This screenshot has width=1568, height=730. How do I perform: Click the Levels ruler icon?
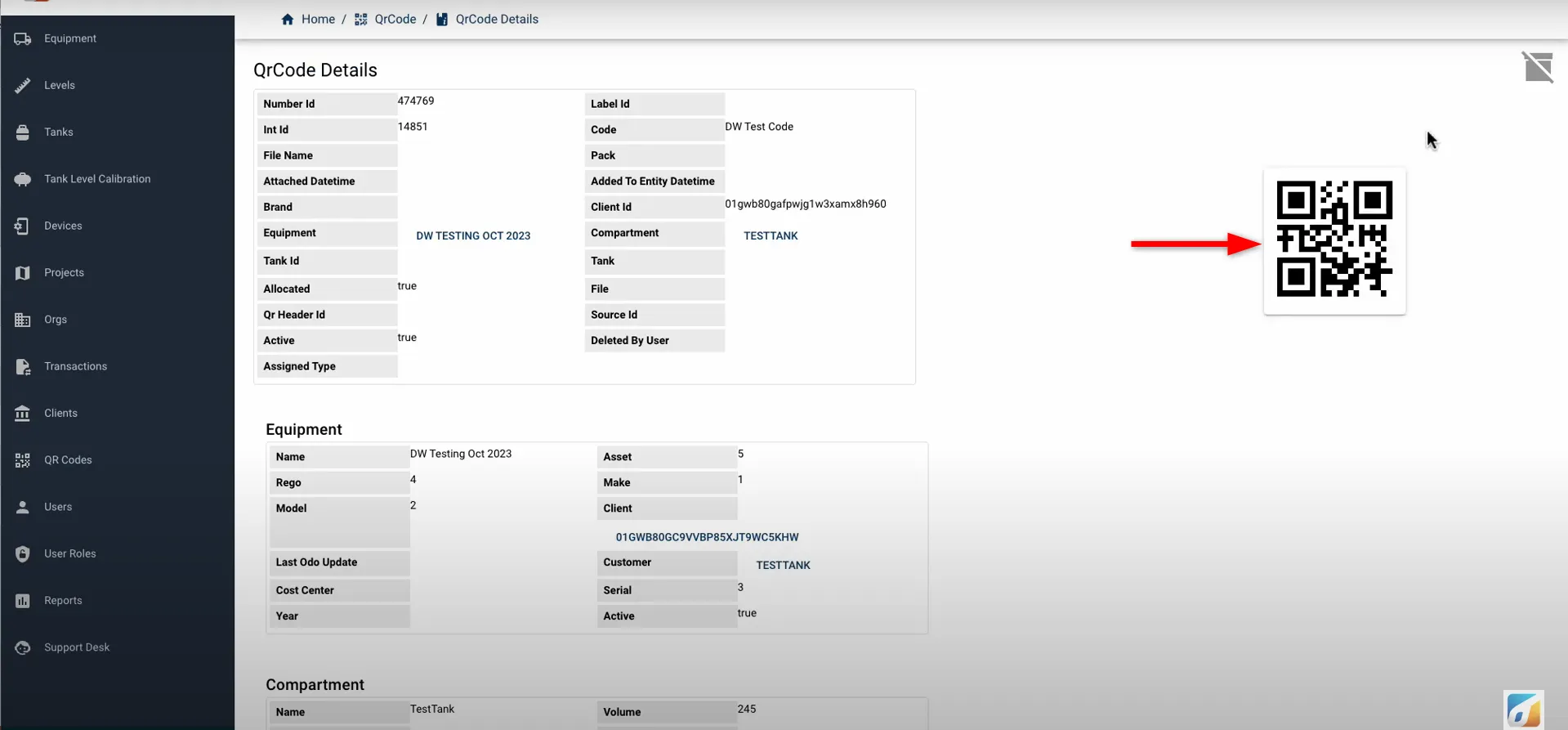click(x=23, y=85)
